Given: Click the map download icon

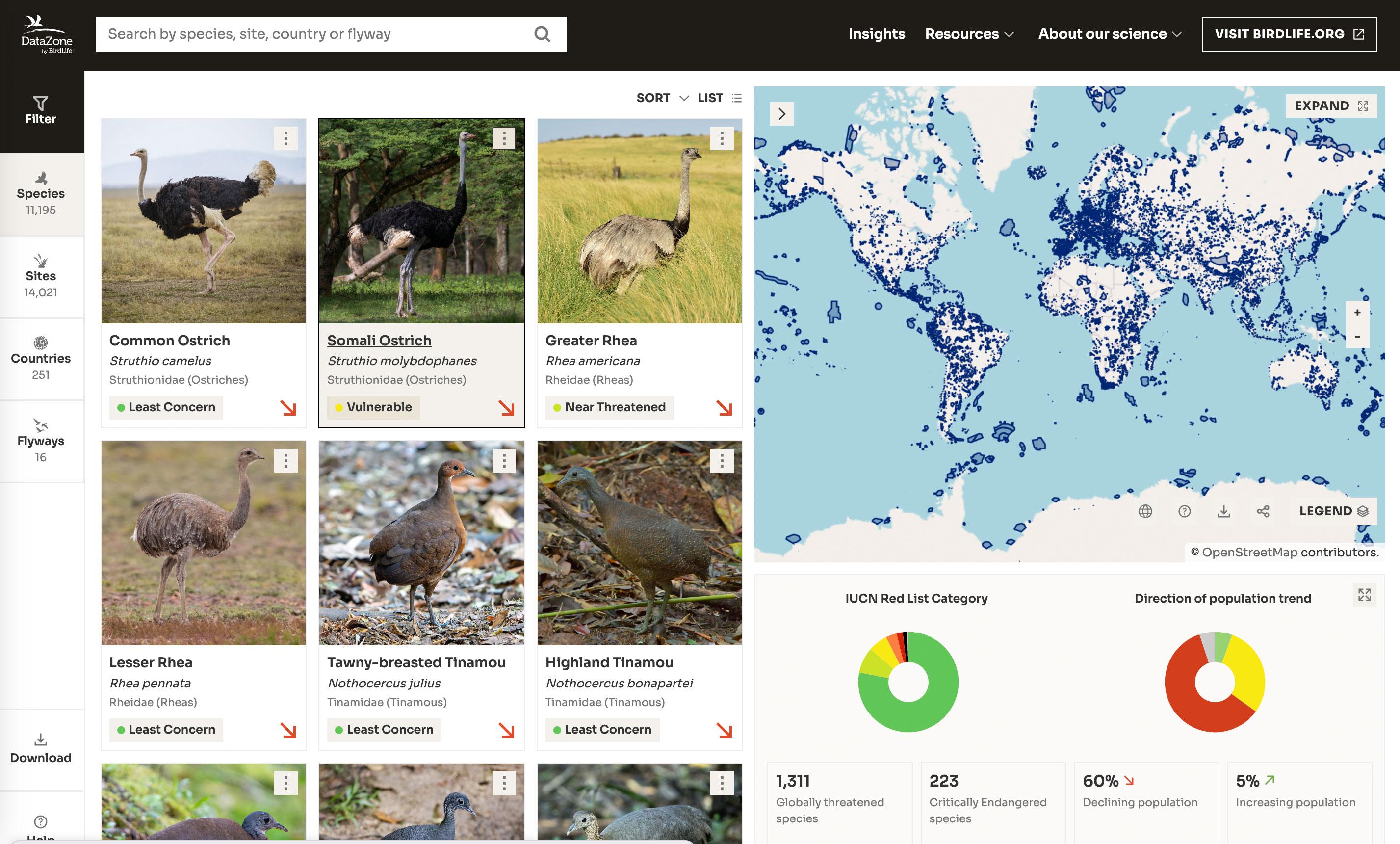Looking at the screenshot, I should point(1223,511).
